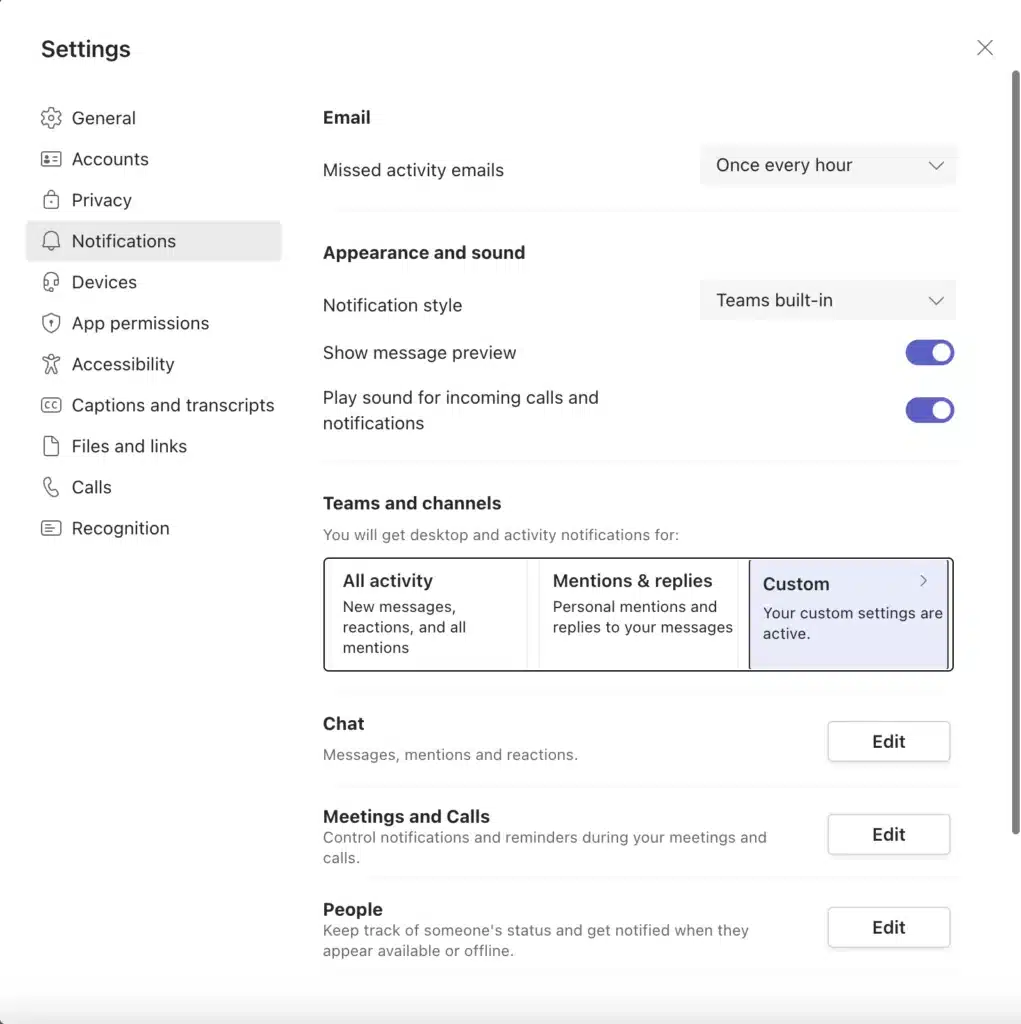
Task: Click the People section heading
Action: click(353, 909)
